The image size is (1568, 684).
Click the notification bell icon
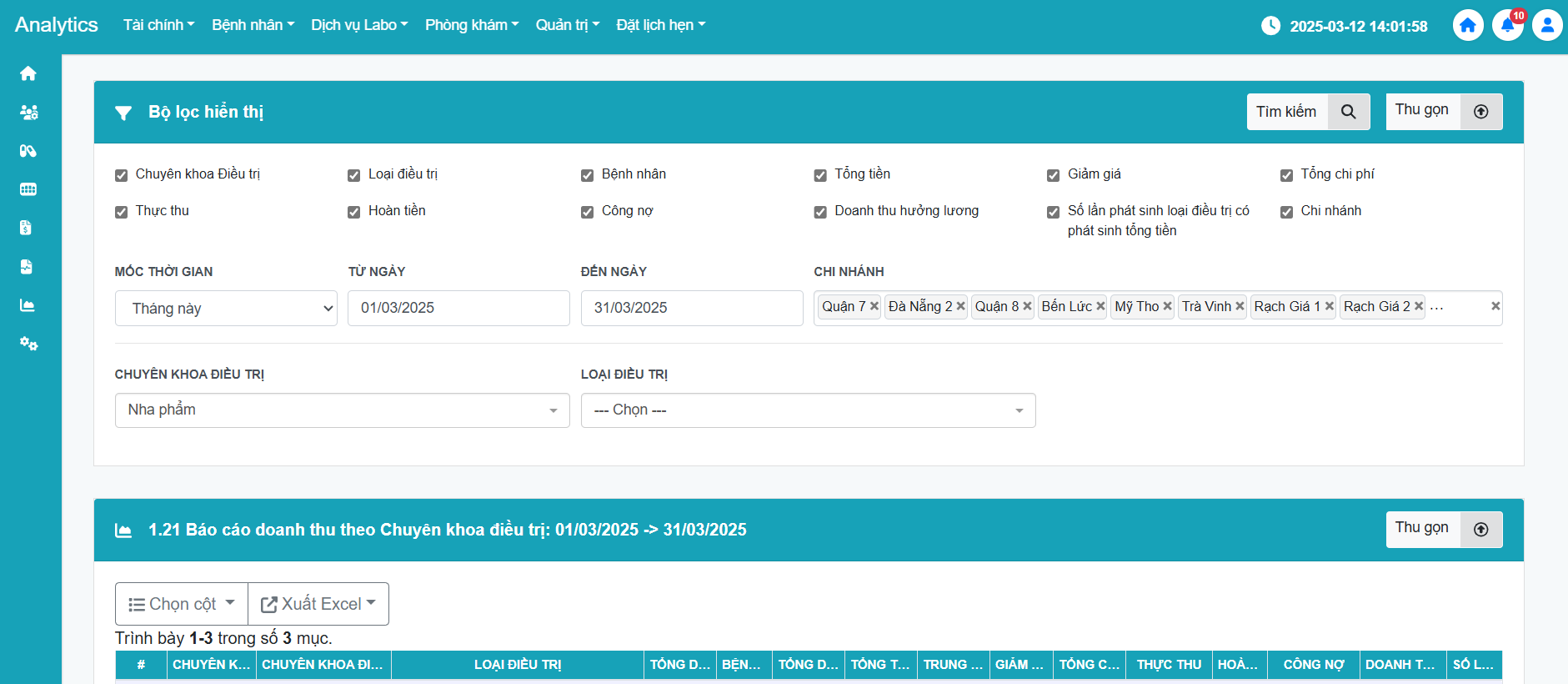(1507, 25)
